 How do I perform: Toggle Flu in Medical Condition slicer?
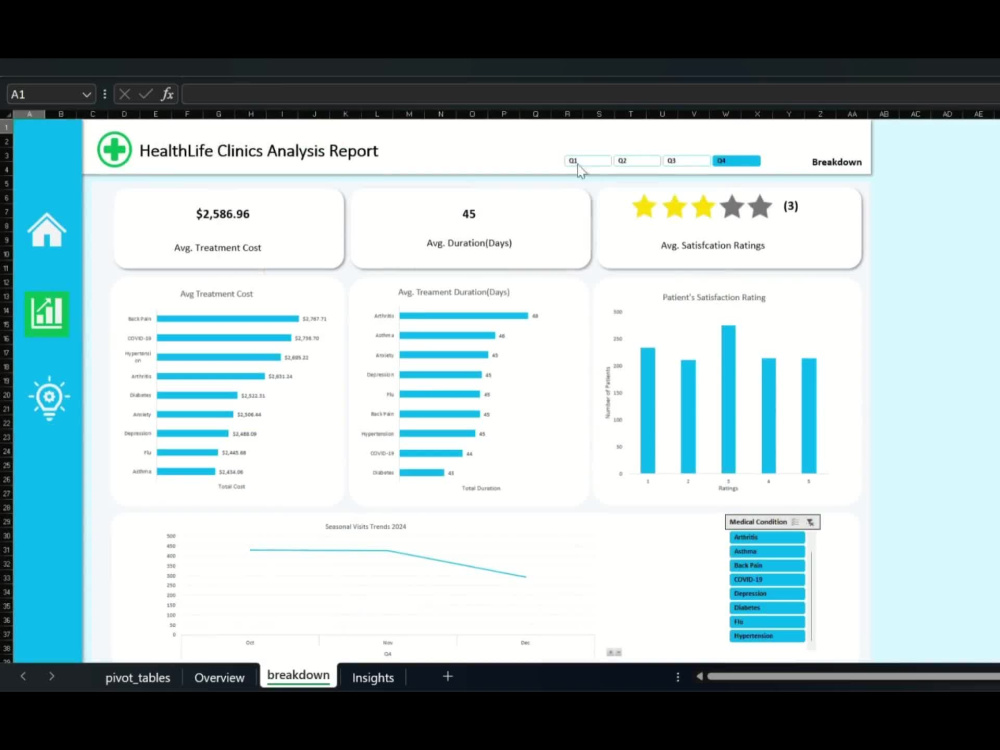tap(767, 622)
